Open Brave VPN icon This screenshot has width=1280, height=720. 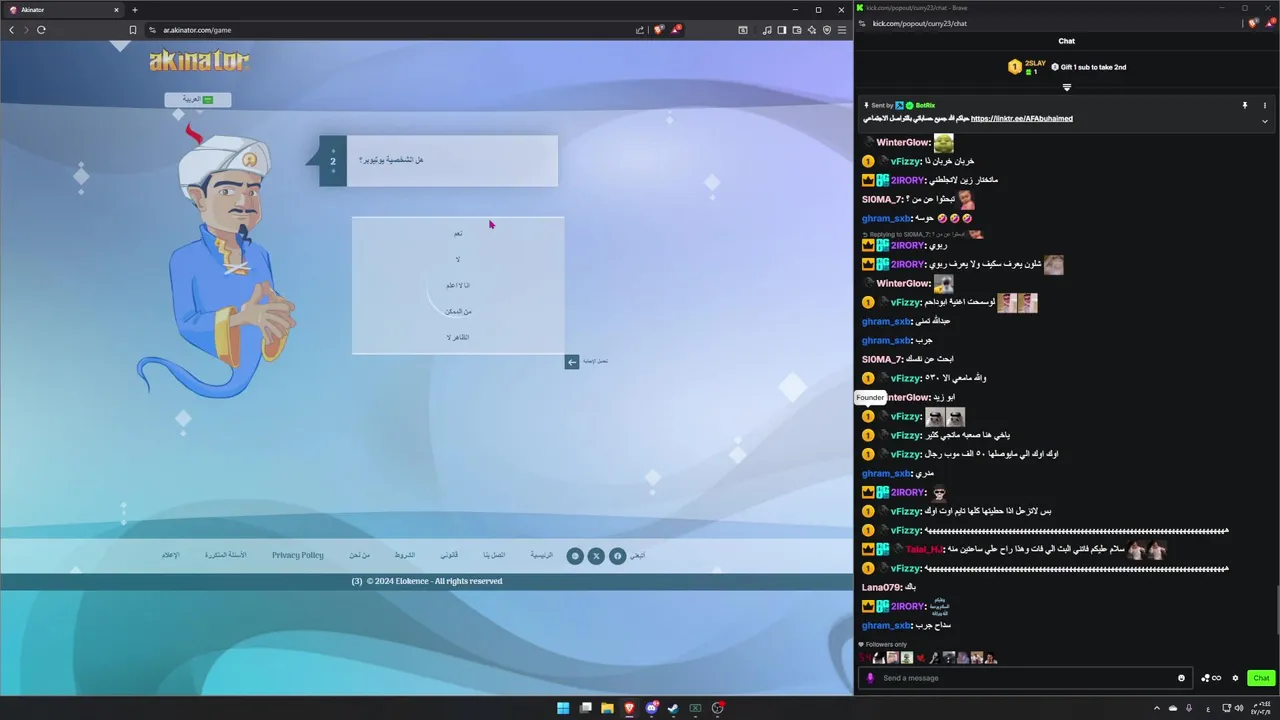(x=827, y=30)
